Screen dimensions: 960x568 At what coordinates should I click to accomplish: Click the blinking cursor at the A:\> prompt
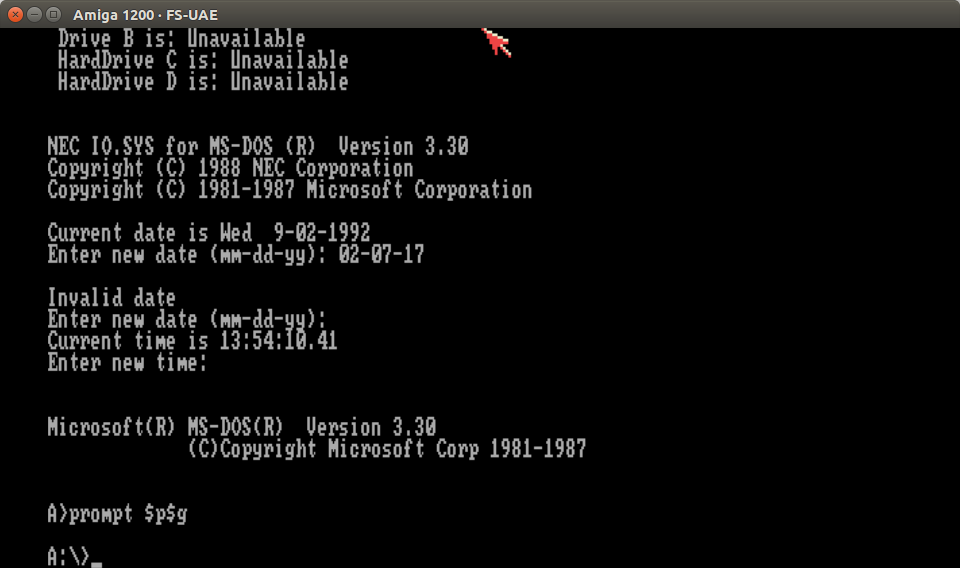tap(96, 564)
